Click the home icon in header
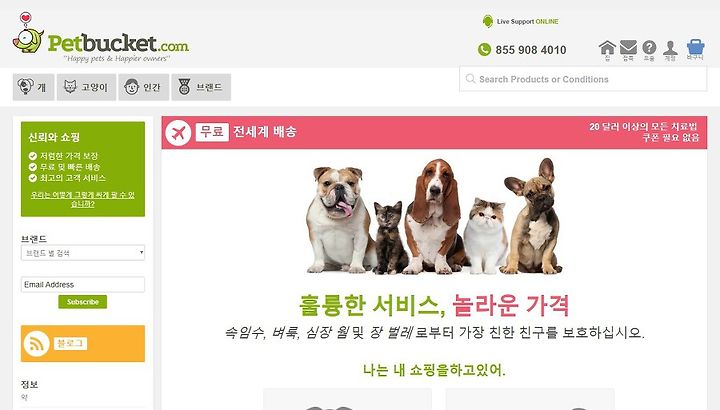Viewport: 720px width, 410px height. click(607, 48)
